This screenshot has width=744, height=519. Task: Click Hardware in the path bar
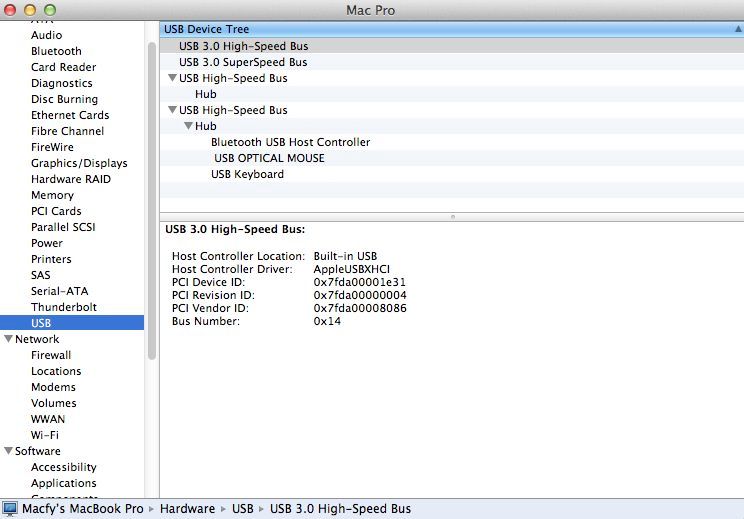point(187,509)
